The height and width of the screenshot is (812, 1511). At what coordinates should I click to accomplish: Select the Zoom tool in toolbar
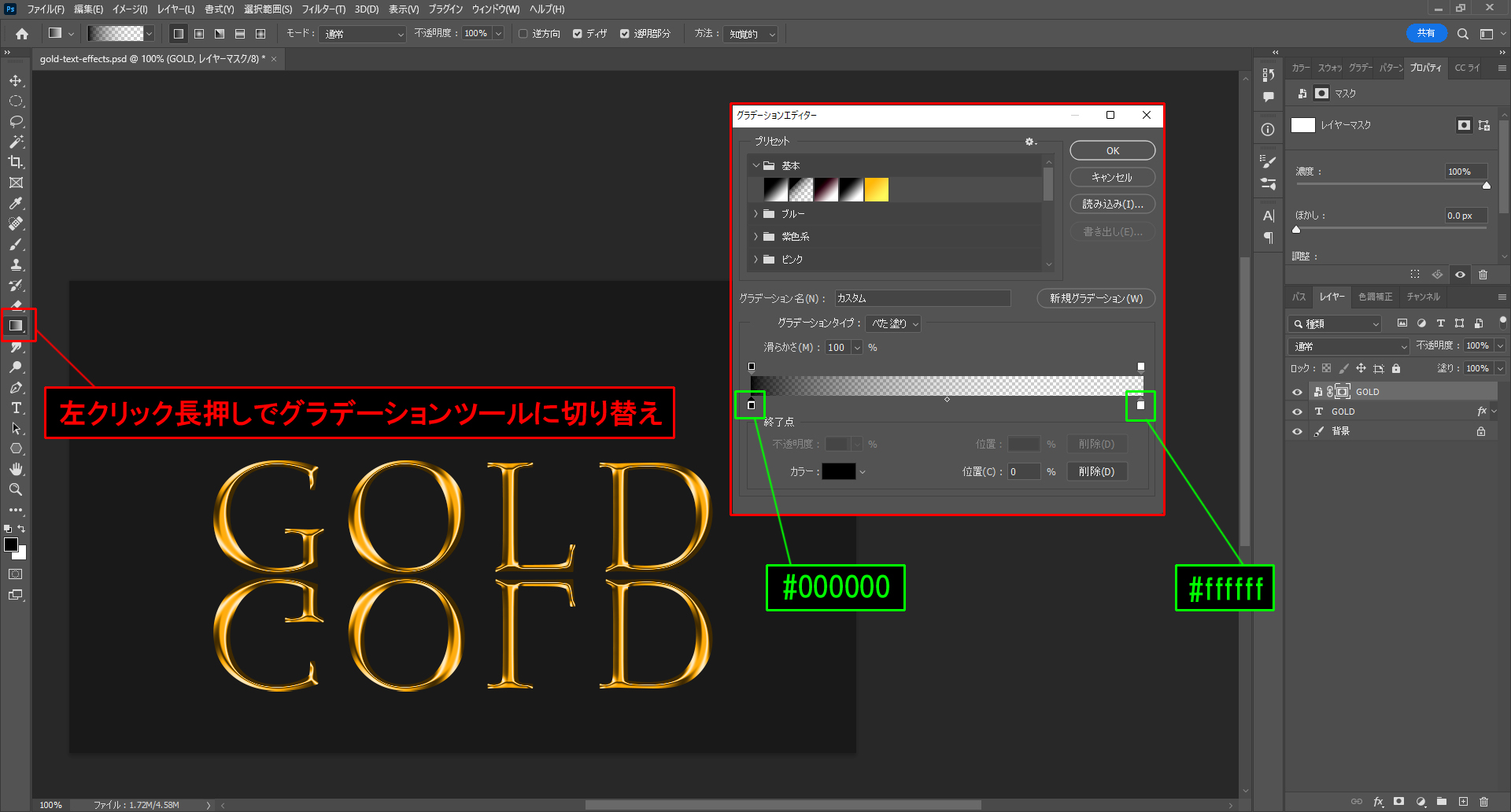click(16, 489)
